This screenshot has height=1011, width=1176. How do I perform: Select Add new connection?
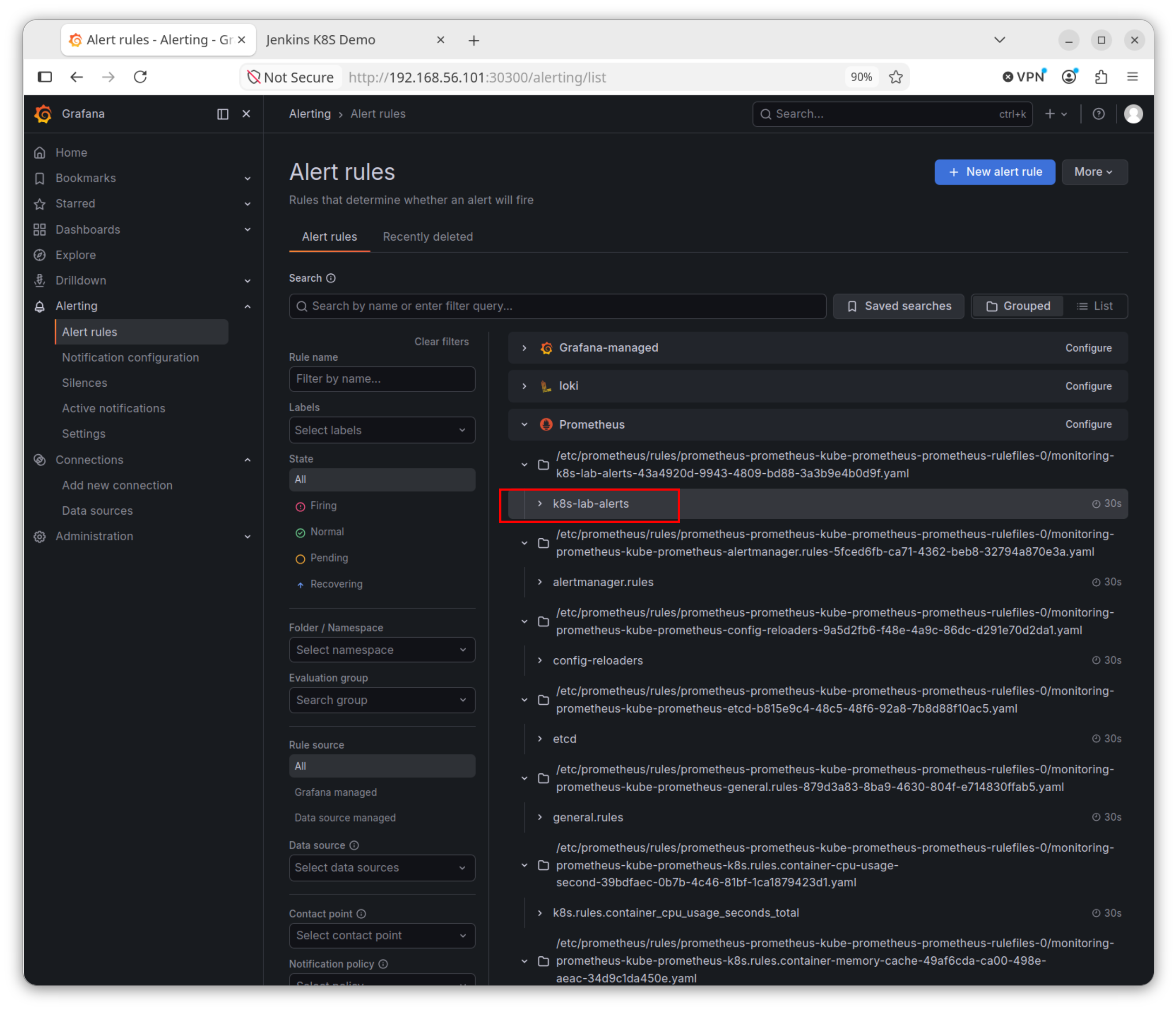pyautogui.click(x=117, y=485)
